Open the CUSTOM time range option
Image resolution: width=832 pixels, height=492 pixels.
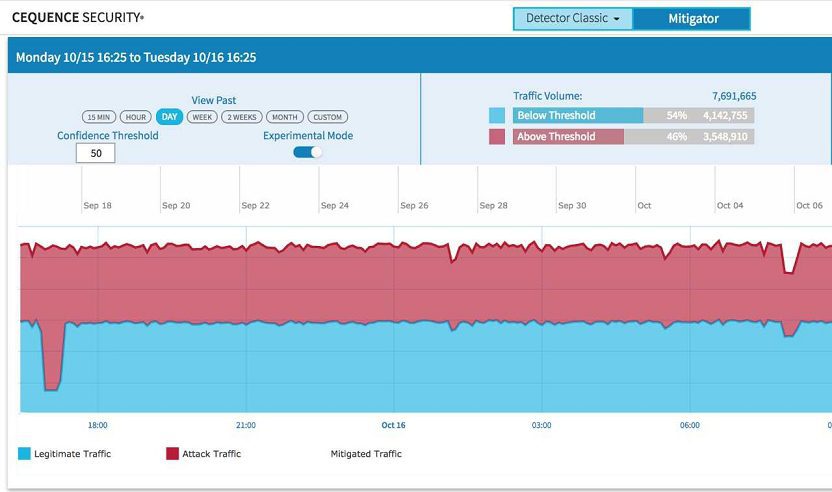click(328, 117)
